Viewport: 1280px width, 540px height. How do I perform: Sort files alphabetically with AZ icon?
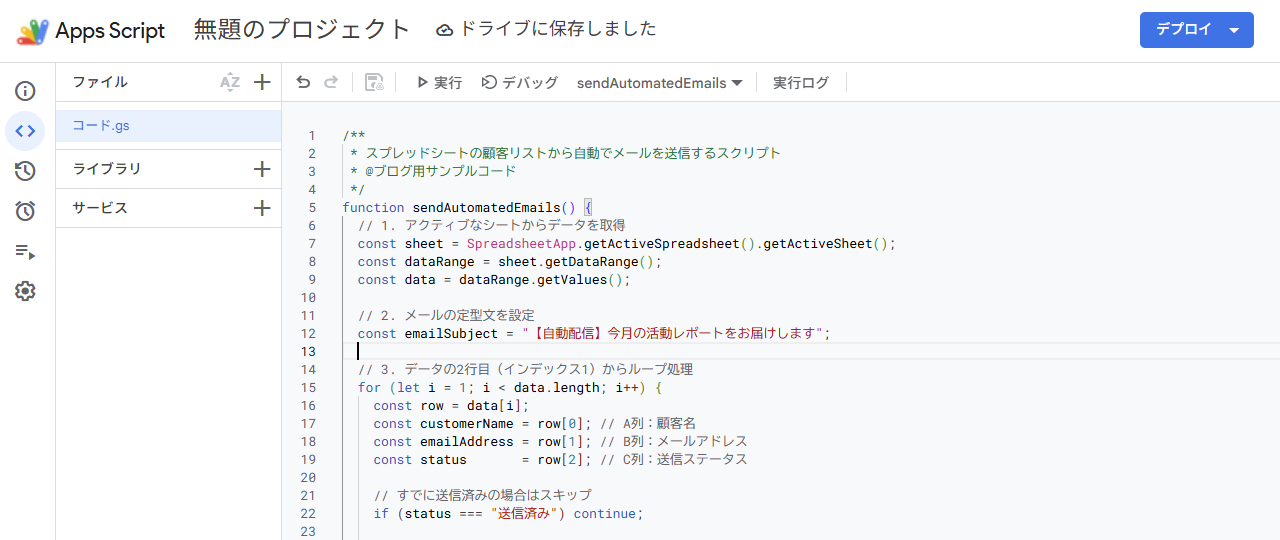(230, 83)
